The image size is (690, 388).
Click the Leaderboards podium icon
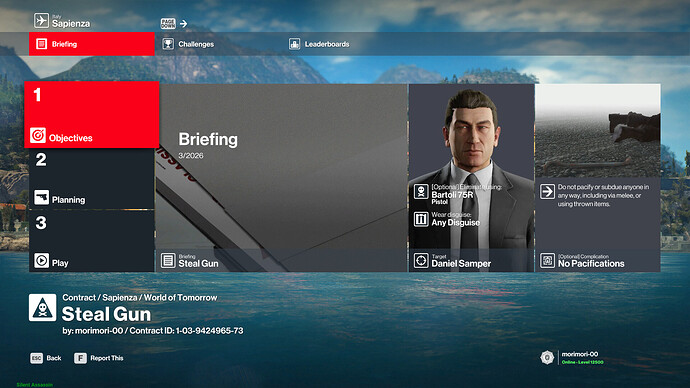[294, 44]
